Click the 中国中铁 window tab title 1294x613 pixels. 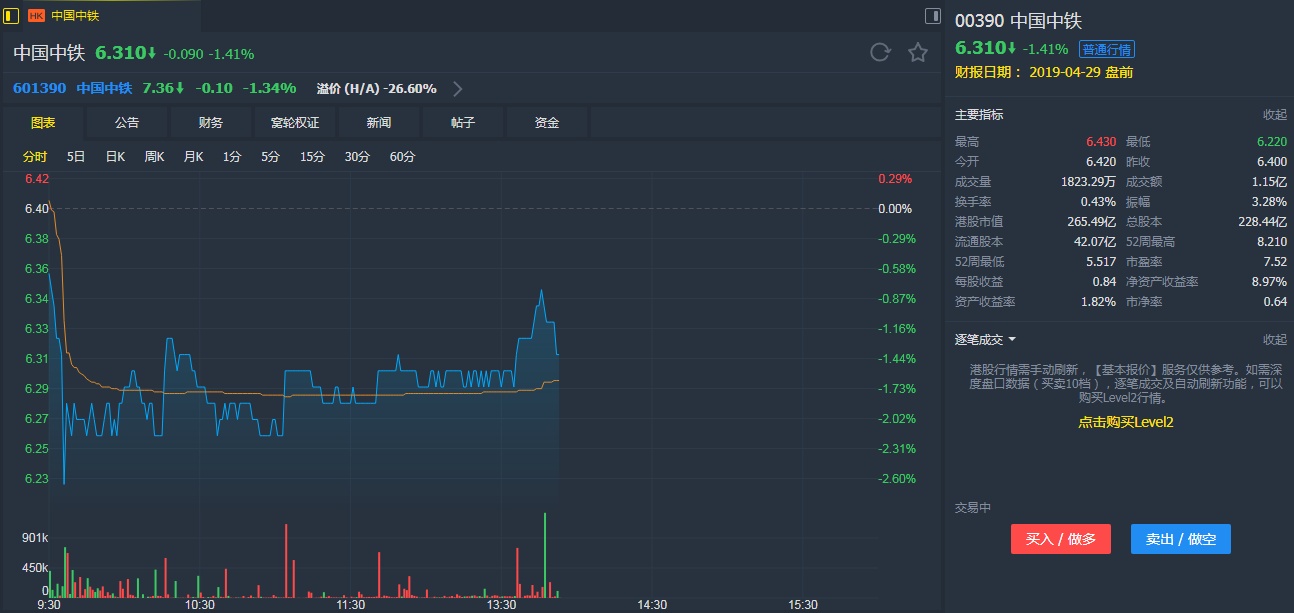(x=75, y=16)
